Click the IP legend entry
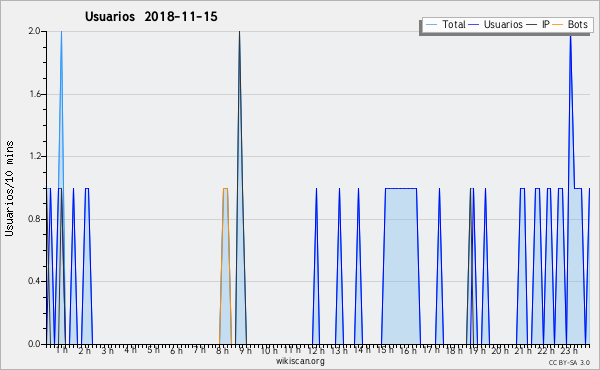The image size is (600, 370). 538,24
